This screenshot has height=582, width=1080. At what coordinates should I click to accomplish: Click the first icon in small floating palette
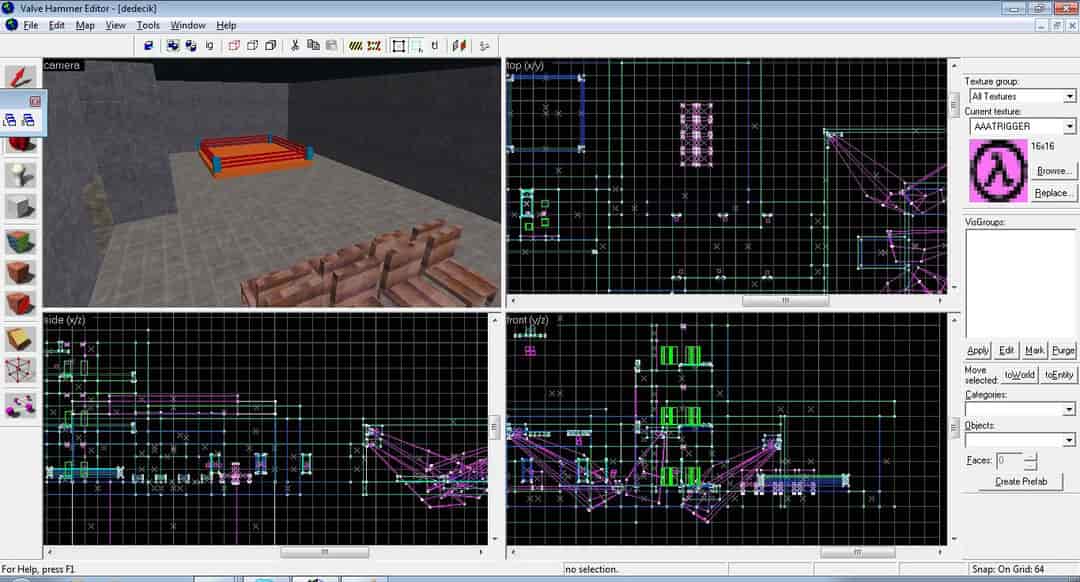(10, 121)
